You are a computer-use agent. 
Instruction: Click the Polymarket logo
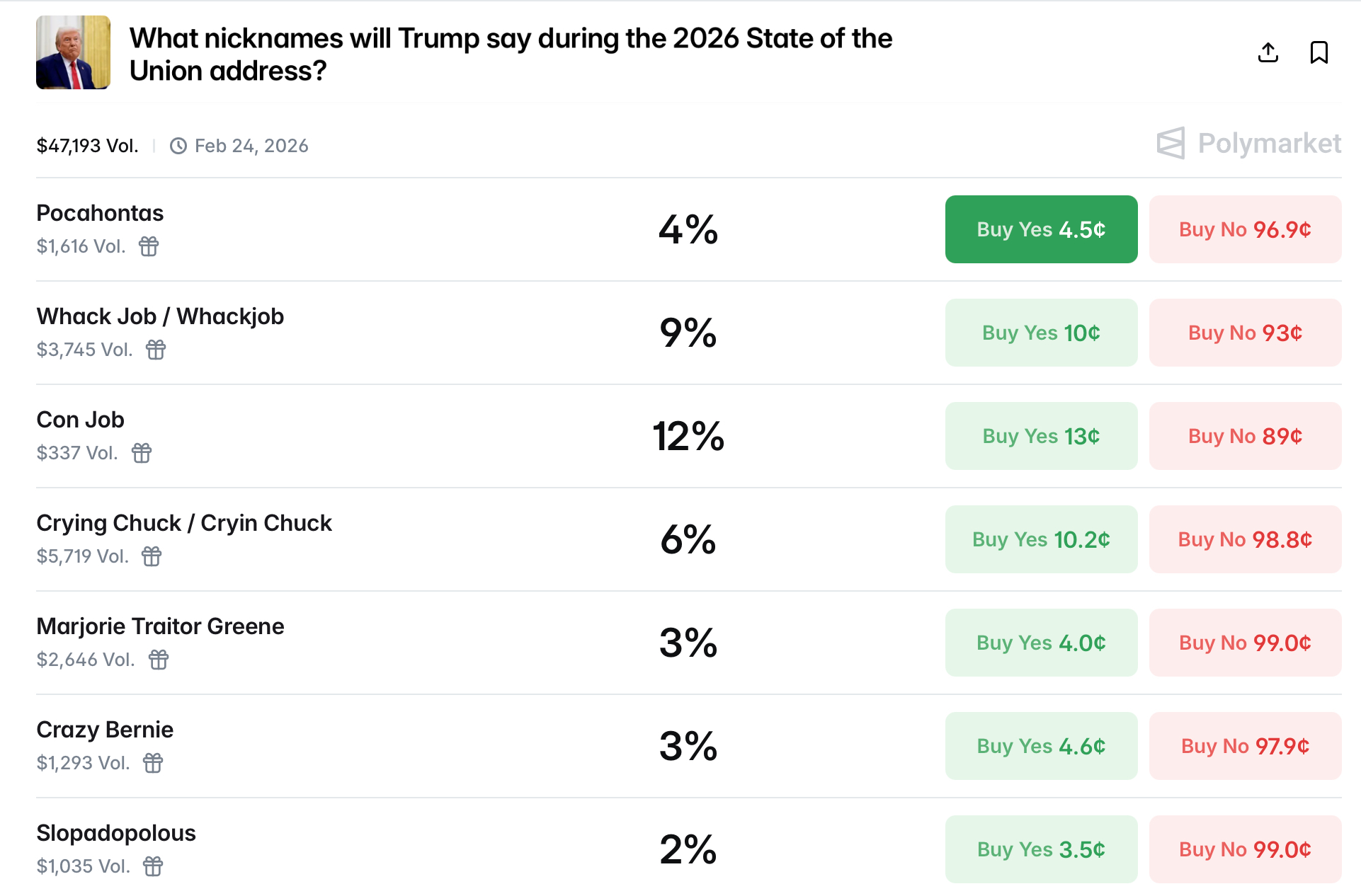1249,143
